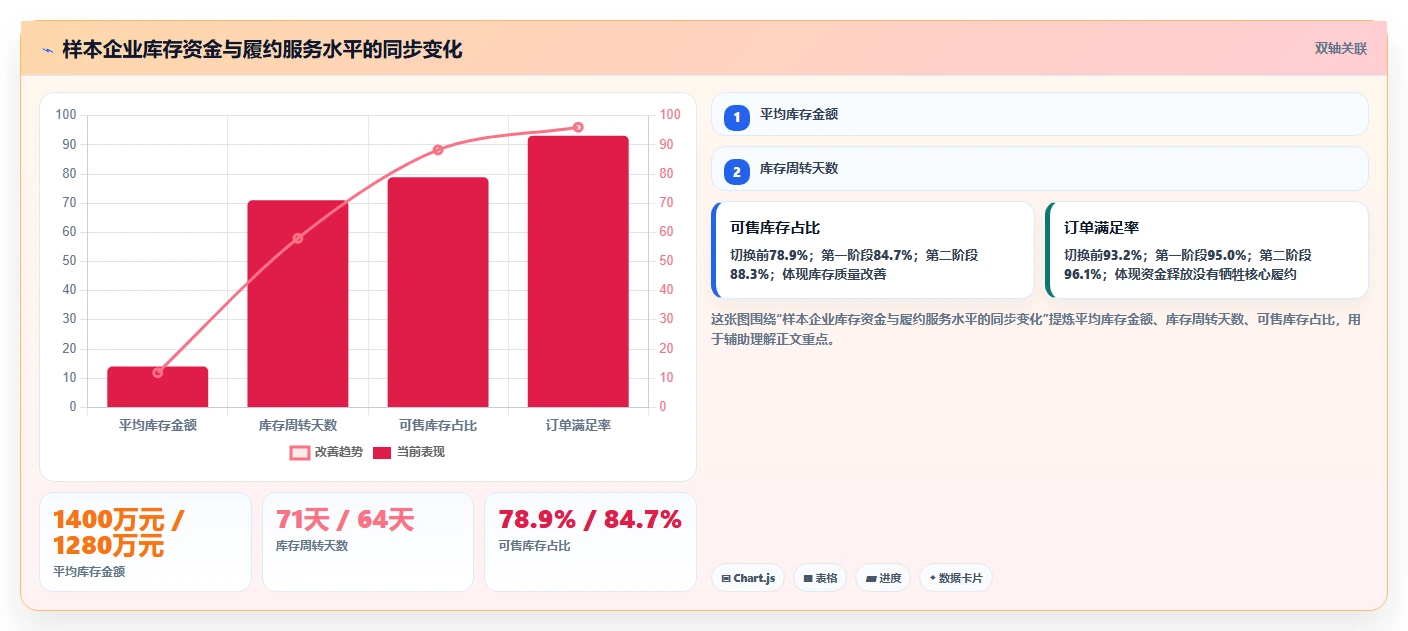This screenshot has width=1408, height=631.
Task: Click the blue number 1 badge
Action: point(737,118)
